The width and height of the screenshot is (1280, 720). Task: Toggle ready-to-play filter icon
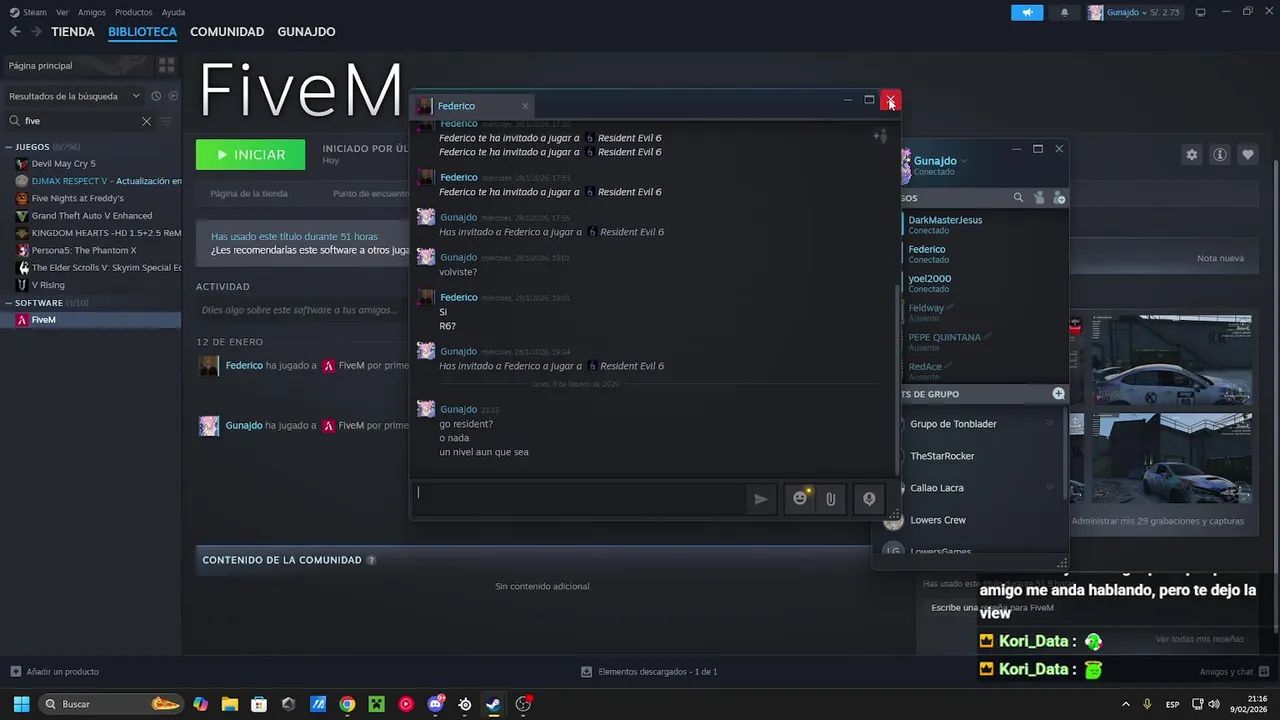coord(173,96)
